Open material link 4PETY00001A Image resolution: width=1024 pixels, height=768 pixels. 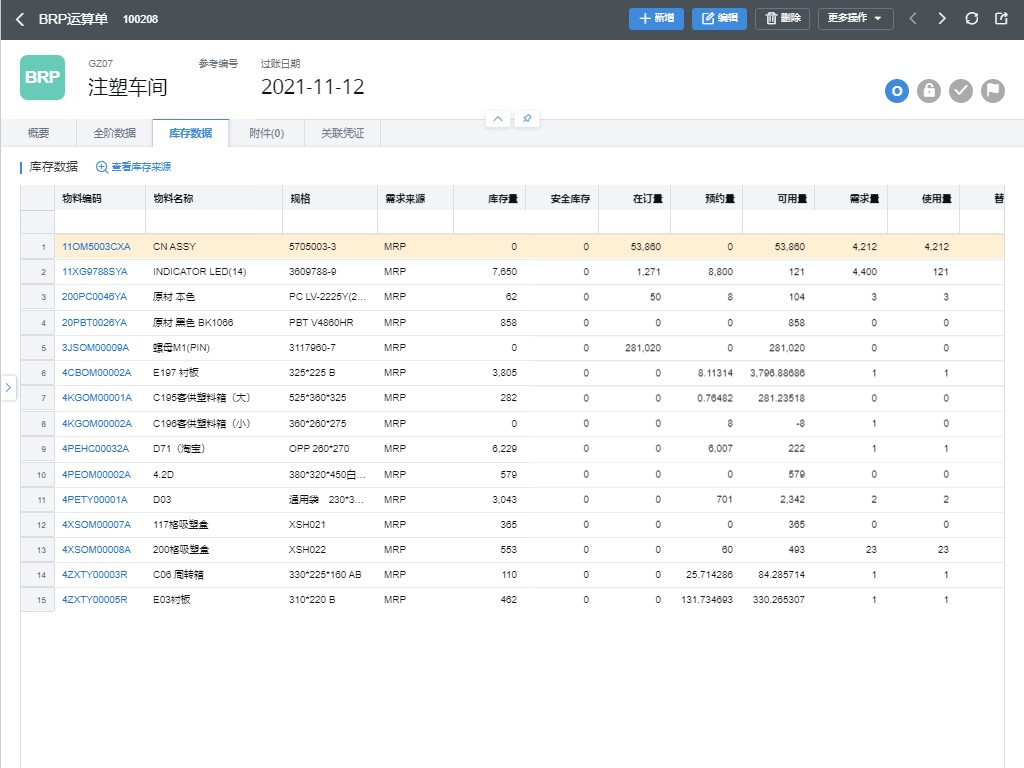pyautogui.click(x=95, y=500)
